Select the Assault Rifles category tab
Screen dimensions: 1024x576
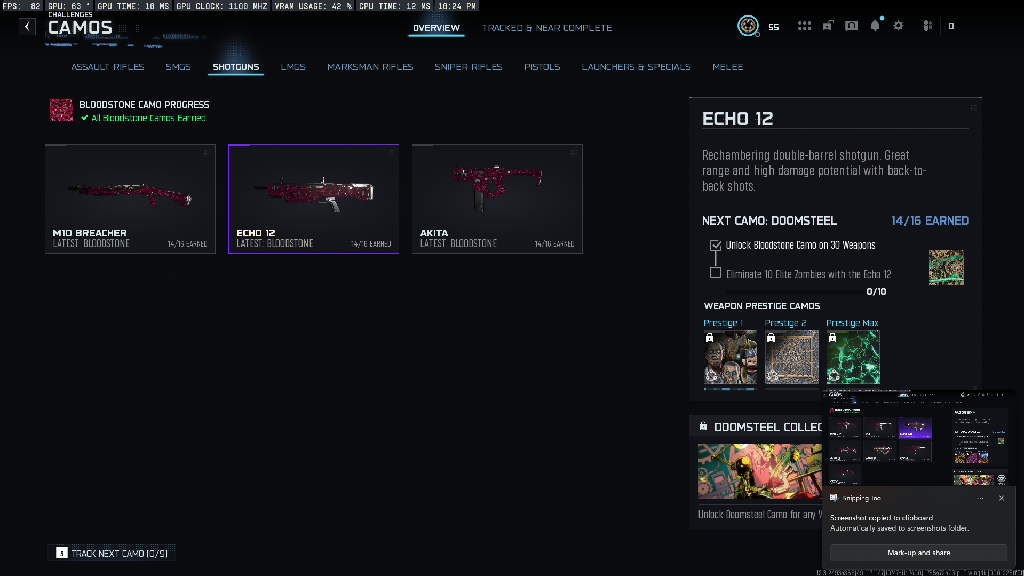(x=108, y=67)
